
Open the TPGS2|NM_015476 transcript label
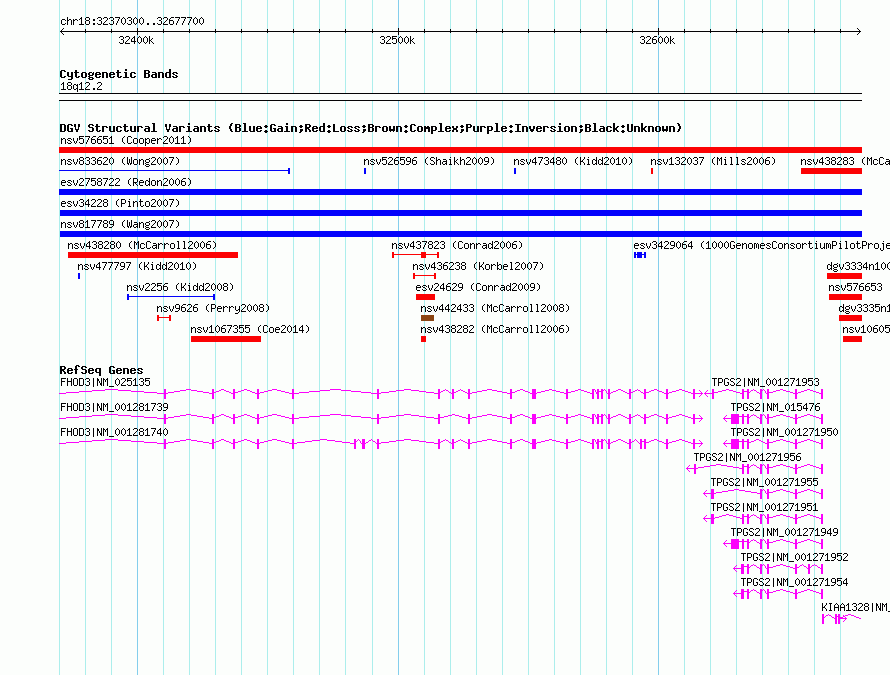[775, 407]
